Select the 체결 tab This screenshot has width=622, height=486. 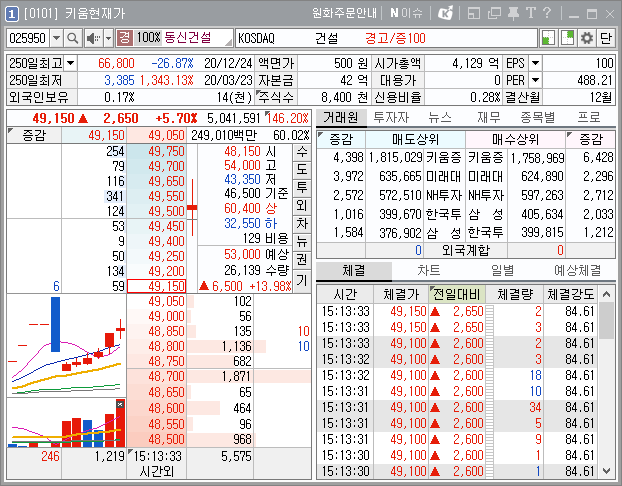point(354,271)
